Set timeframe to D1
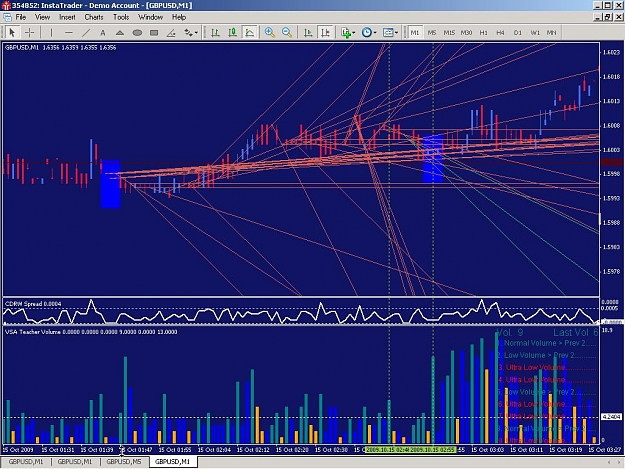Image resolution: width=625 pixels, height=469 pixels. 518,33
